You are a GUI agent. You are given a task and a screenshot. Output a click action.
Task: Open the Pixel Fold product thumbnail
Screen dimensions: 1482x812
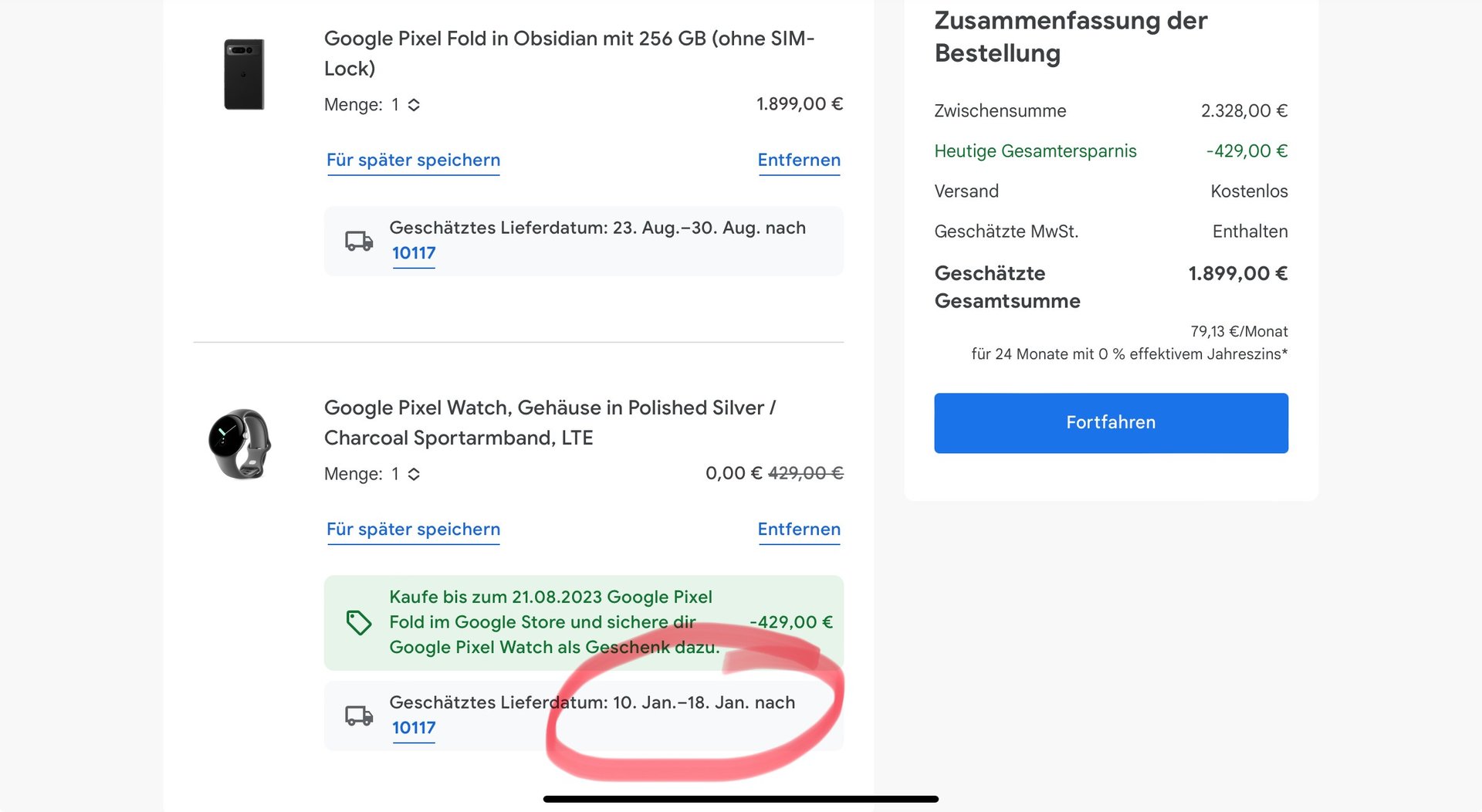click(244, 74)
